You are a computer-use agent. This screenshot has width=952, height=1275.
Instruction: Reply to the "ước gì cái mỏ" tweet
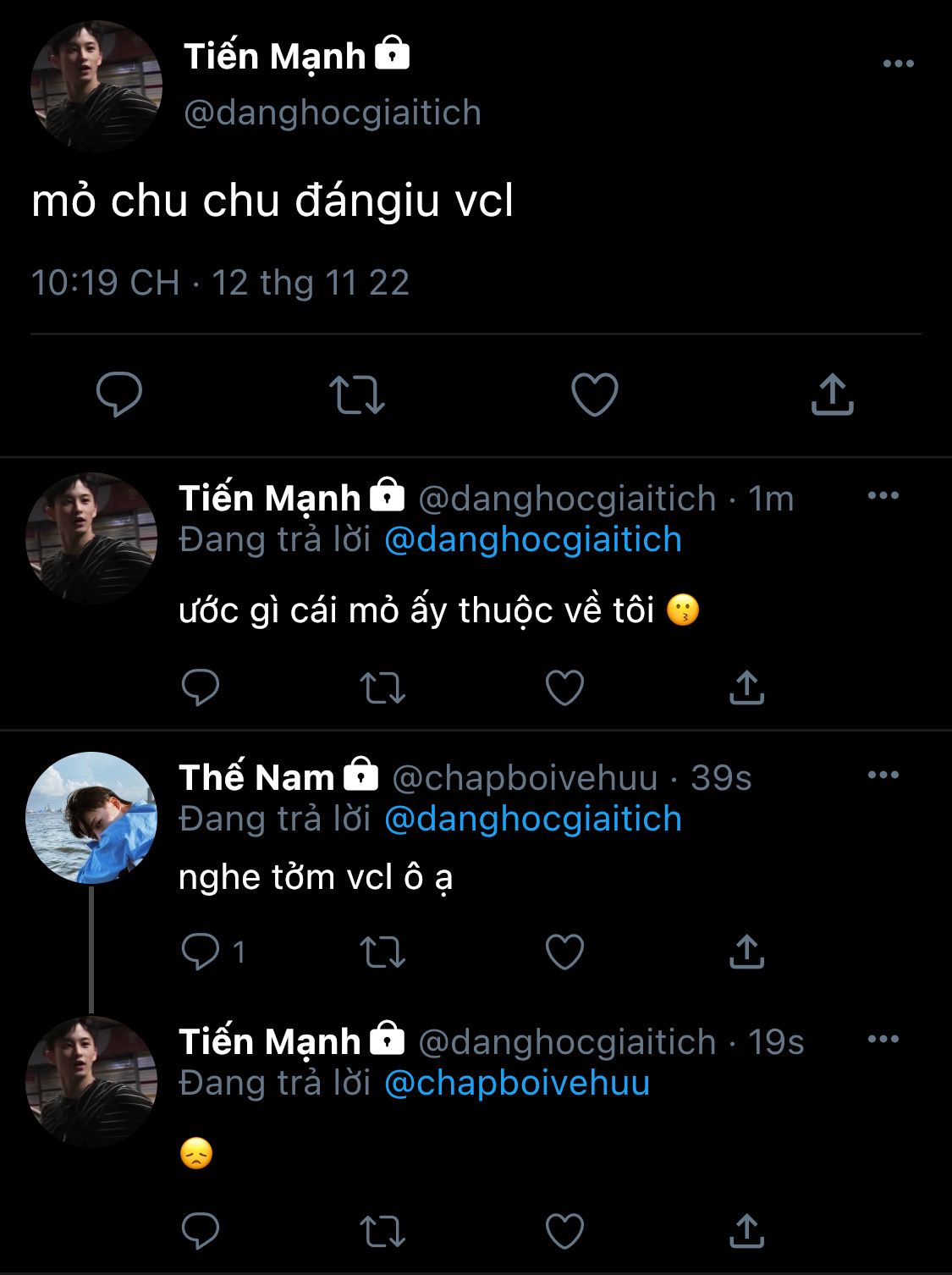[201, 687]
